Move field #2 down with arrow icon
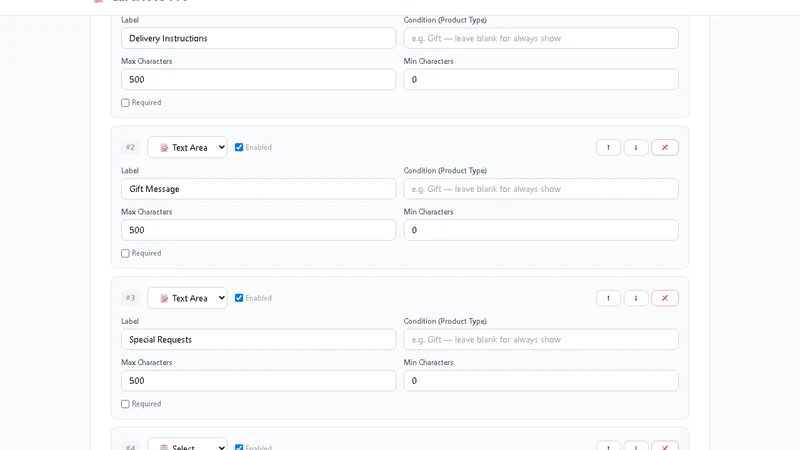The image size is (800, 450). [636, 147]
